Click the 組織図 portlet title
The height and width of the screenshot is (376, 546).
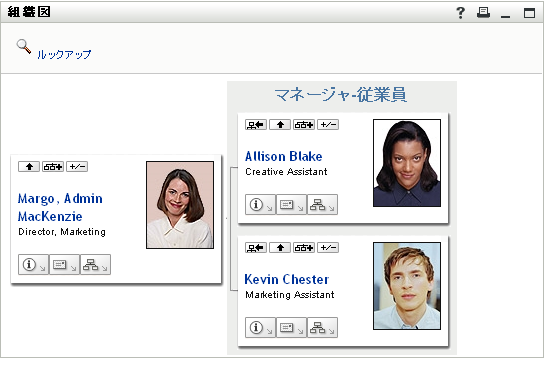29,12
